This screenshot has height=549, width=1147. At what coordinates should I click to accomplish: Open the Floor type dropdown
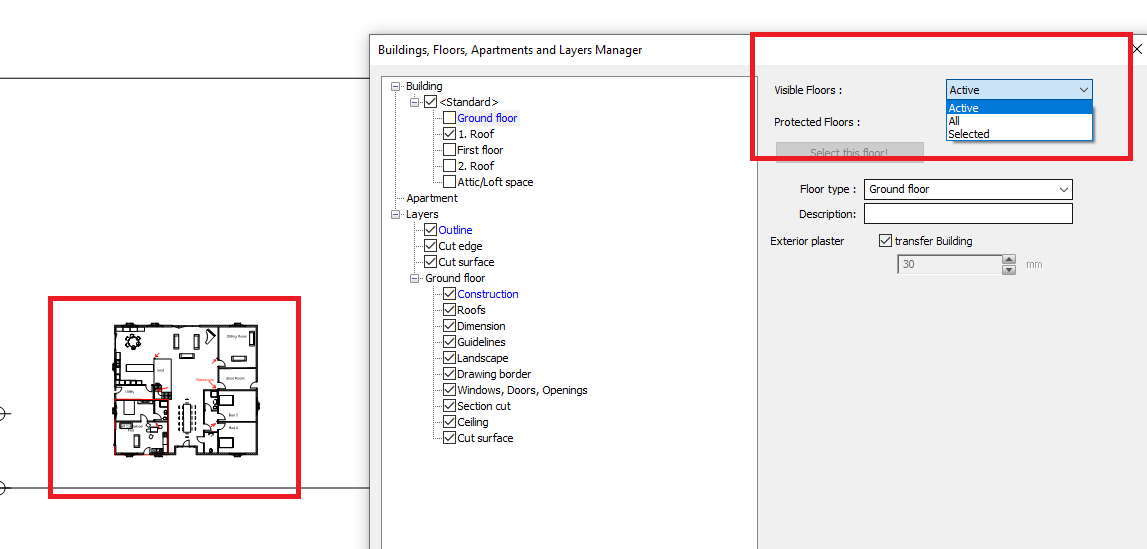(x=968, y=189)
